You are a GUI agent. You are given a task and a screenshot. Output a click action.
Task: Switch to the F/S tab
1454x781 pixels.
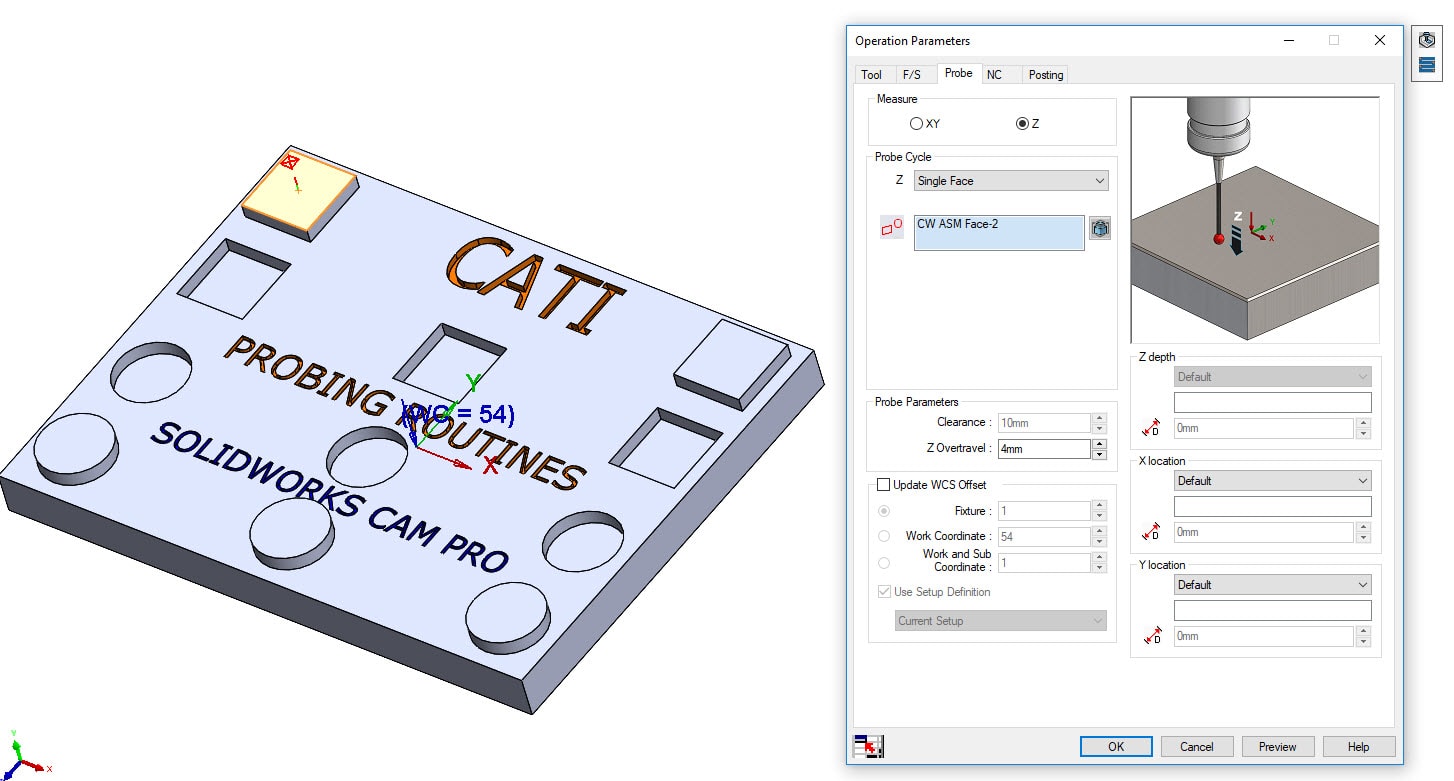coord(911,75)
